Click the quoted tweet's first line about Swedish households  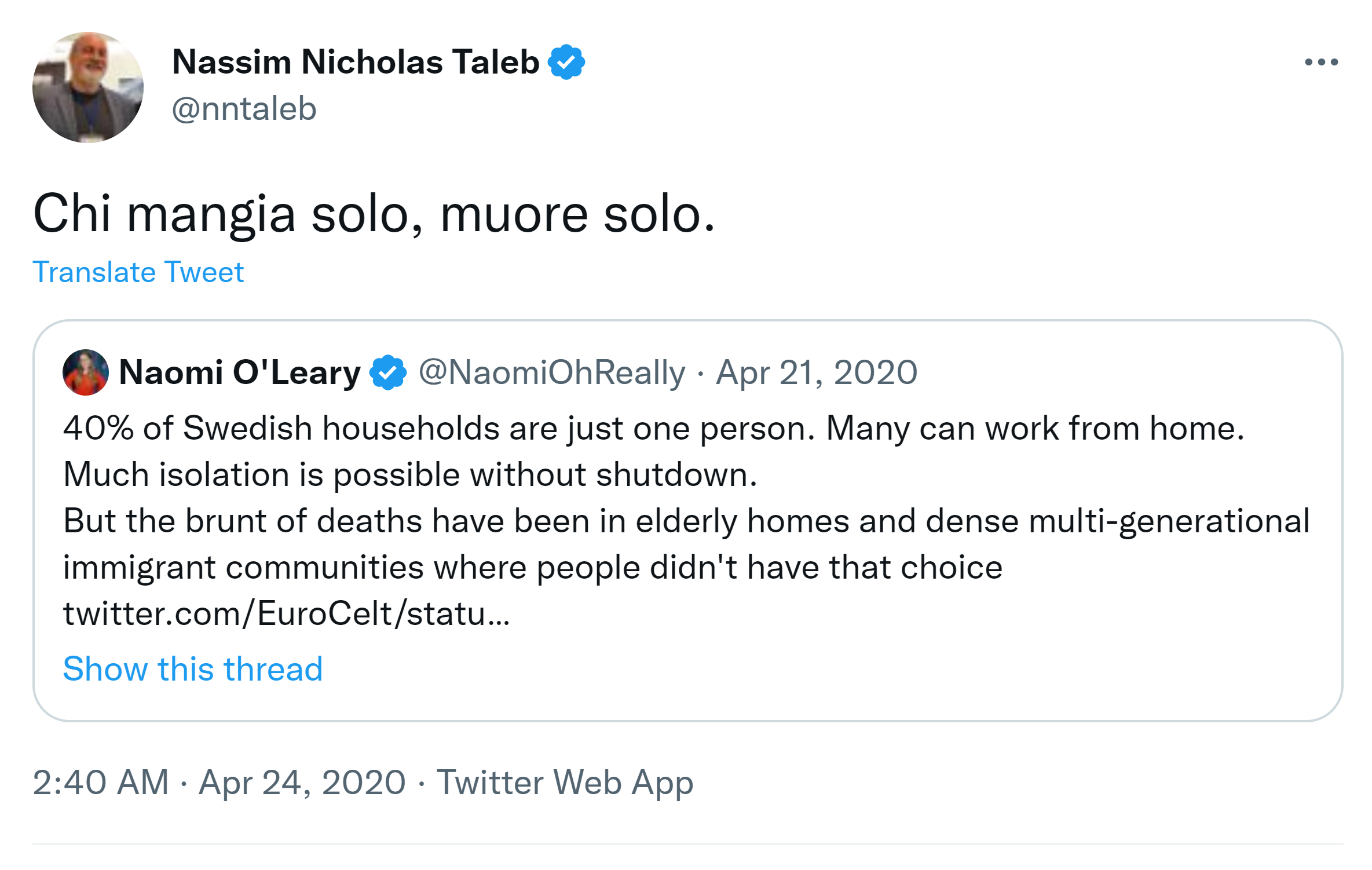click(x=653, y=429)
